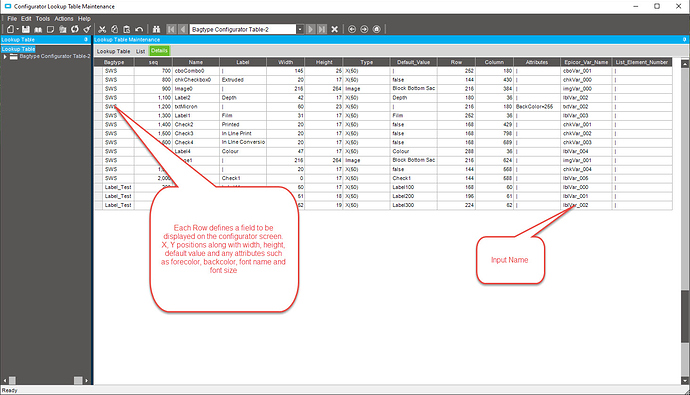This screenshot has width=690, height=395.
Task: Select the lblVar_005 variable cell
Action: (x=586, y=179)
